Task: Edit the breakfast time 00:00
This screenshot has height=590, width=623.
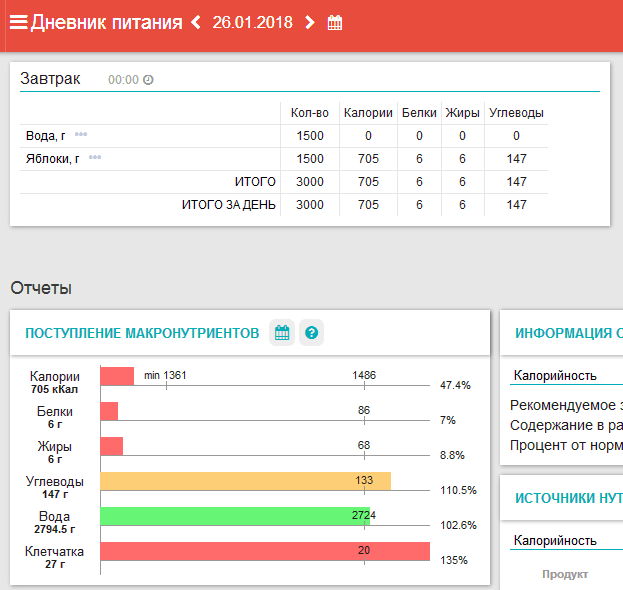Action: [x=123, y=80]
